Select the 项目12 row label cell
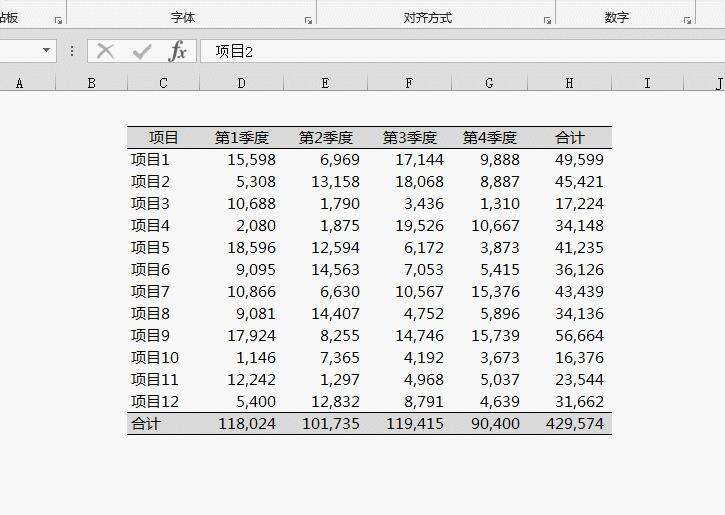Image resolution: width=725 pixels, height=515 pixels. (x=163, y=401)
